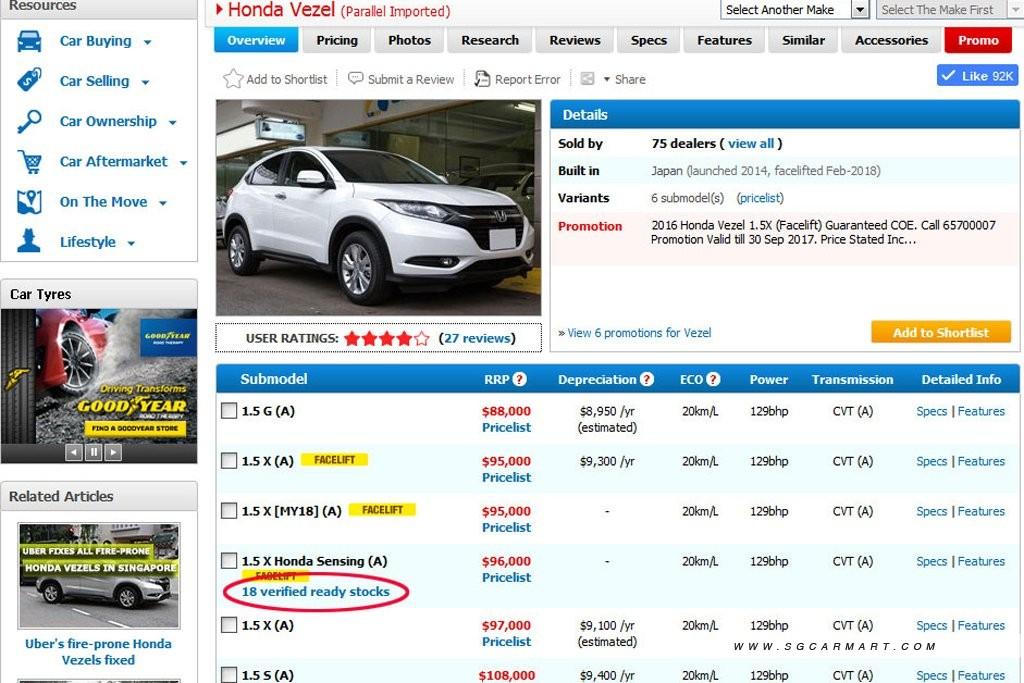The image size is (1024, 683).
Task: Select the 1.5 X [MY18] (A) checkbox
Action: (229, 510)
